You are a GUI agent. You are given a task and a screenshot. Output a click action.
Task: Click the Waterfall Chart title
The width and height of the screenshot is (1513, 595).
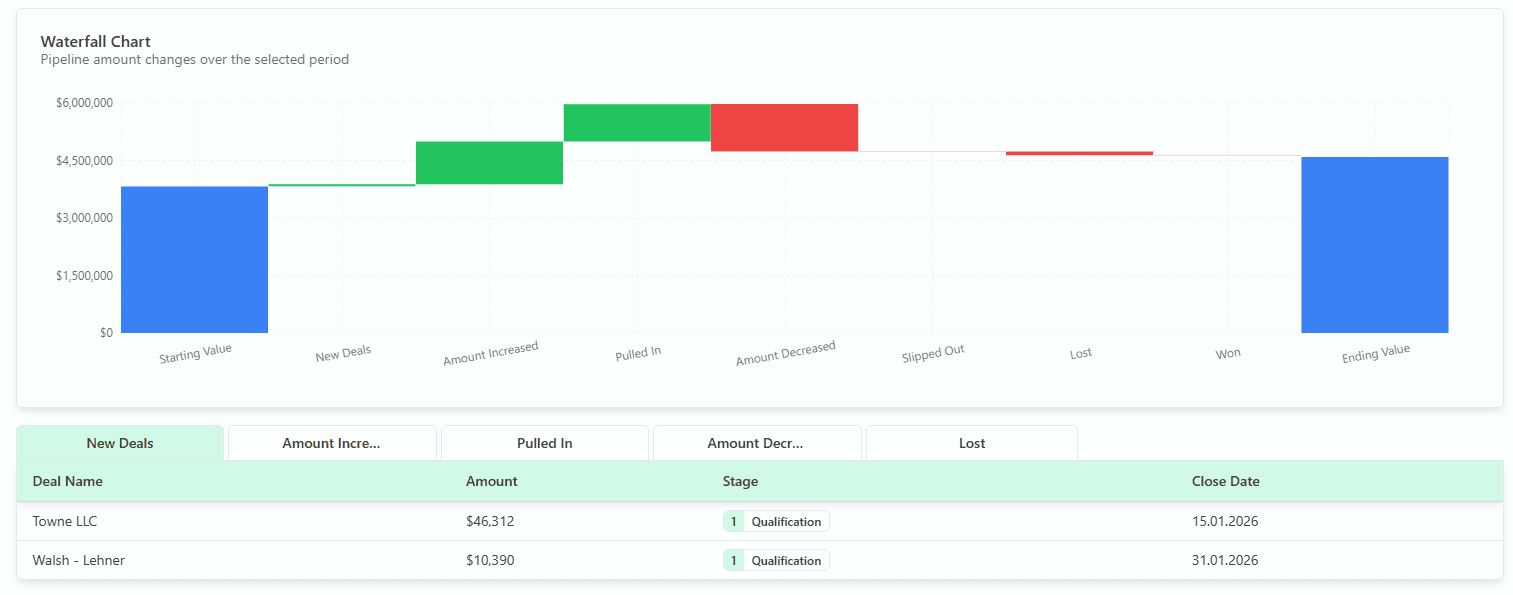click(95, 41)
